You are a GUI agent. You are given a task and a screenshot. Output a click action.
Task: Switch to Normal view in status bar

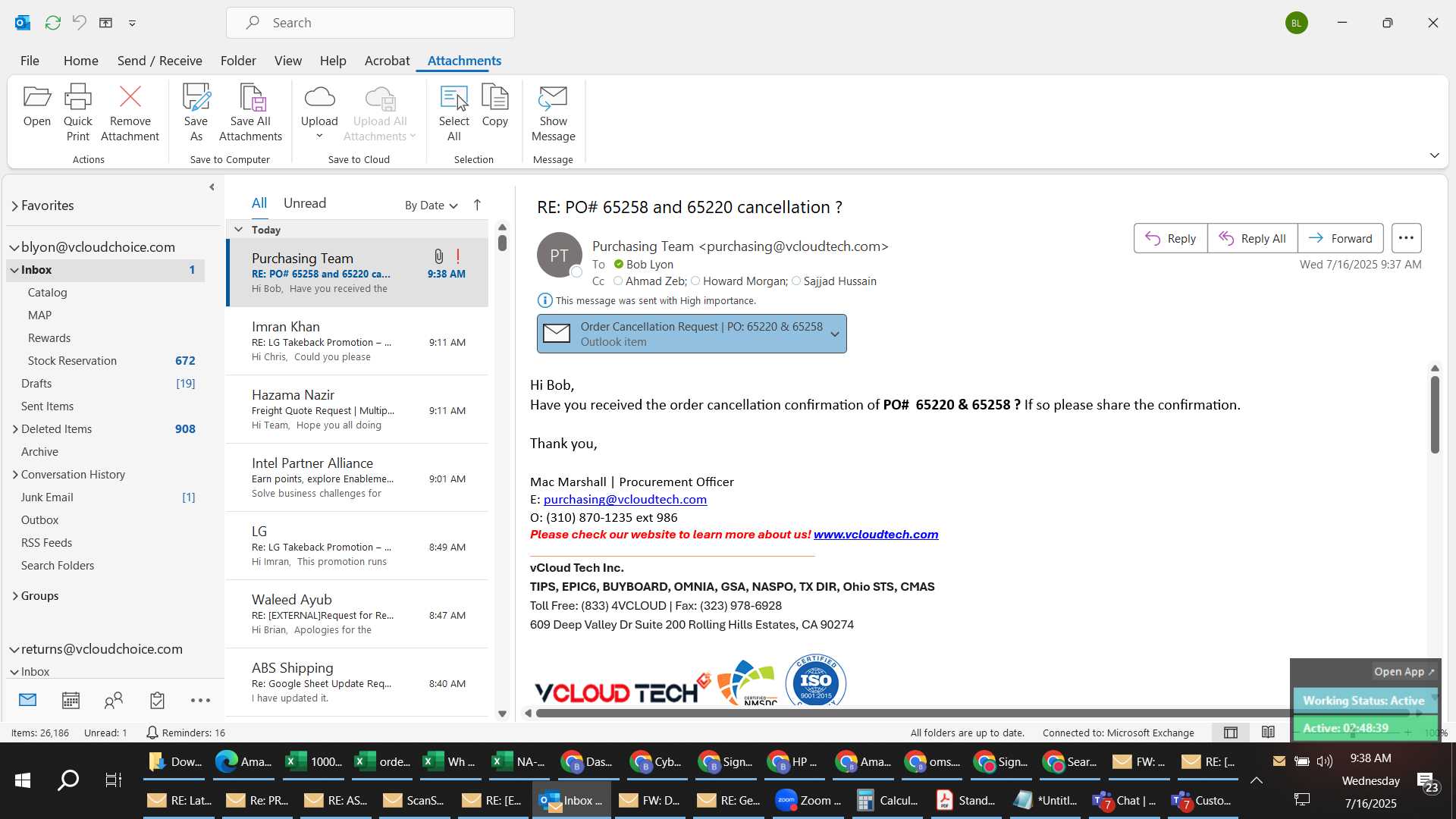click(x=1231, y=733)
